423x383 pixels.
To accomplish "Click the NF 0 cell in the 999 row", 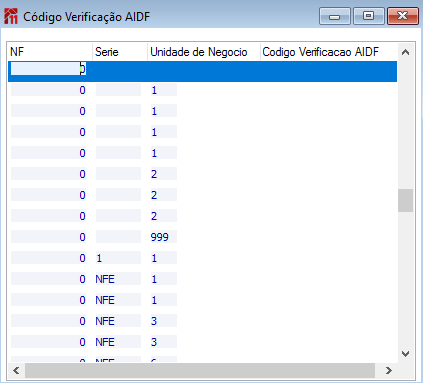I will click(x=48, y=237).
